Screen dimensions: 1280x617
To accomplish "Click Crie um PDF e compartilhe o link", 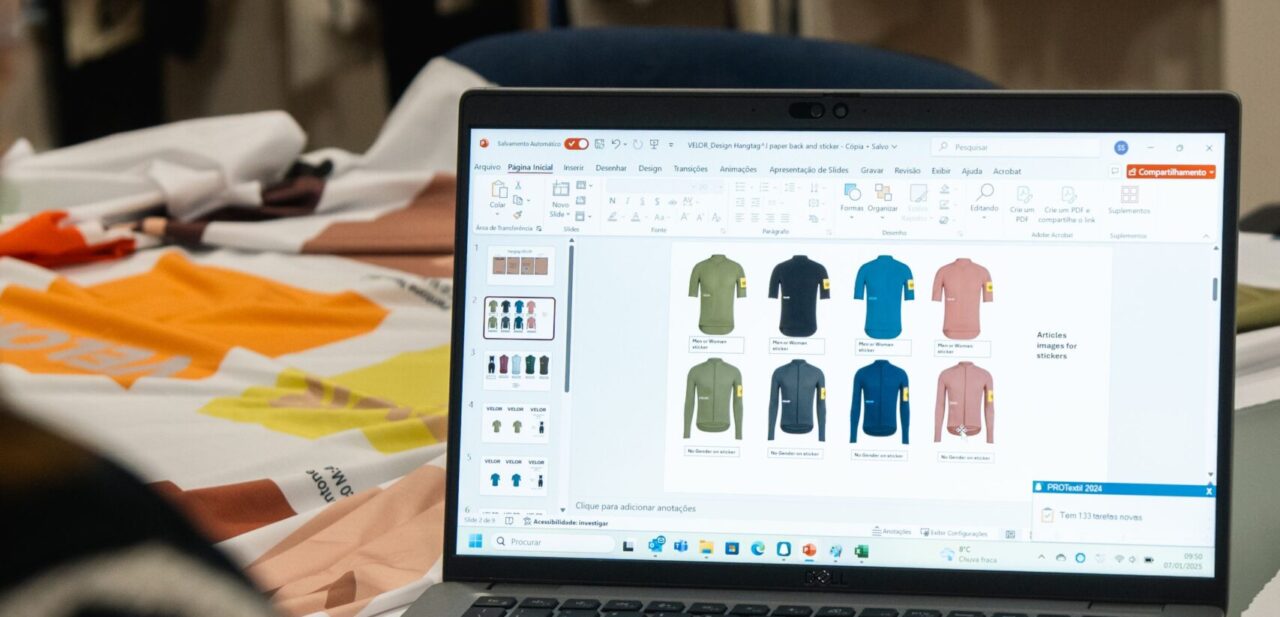I will (x=1068, y=203).
